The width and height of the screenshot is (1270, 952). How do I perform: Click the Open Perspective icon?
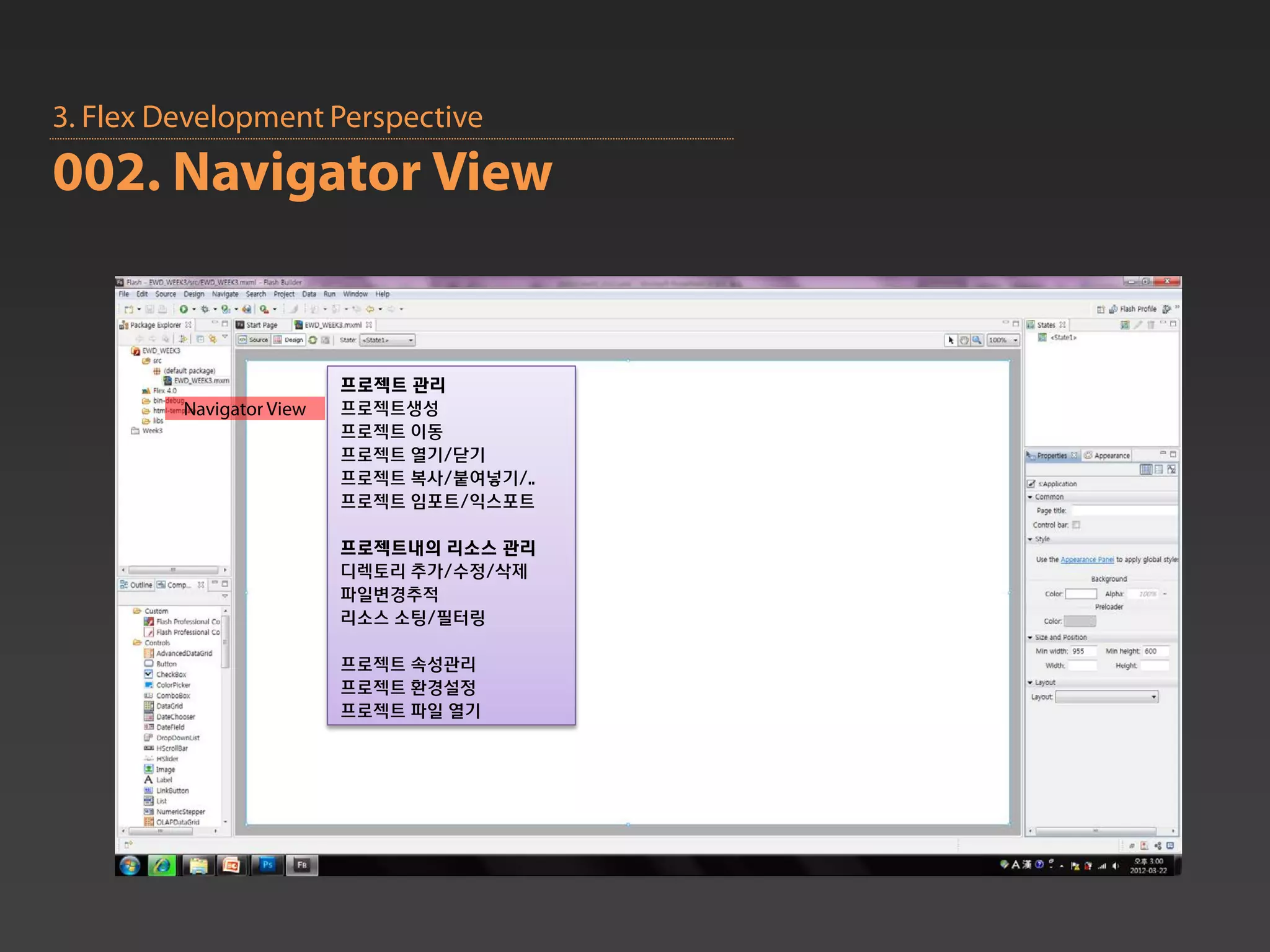(x=1101, y=309)
